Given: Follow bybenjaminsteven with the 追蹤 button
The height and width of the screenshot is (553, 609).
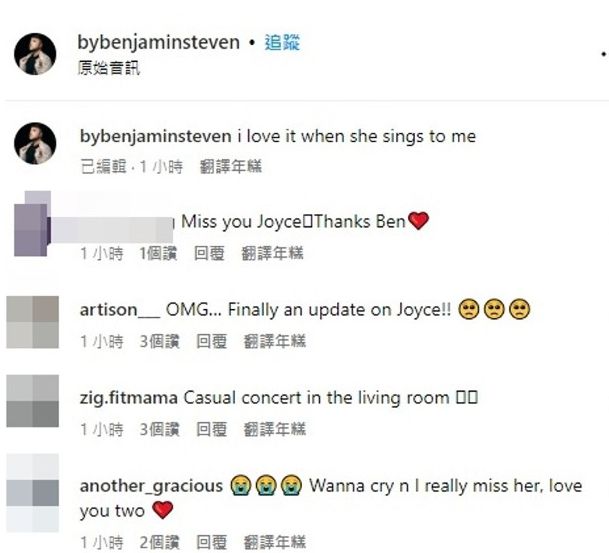Looking at the screenshot, I should pos(282,42).
